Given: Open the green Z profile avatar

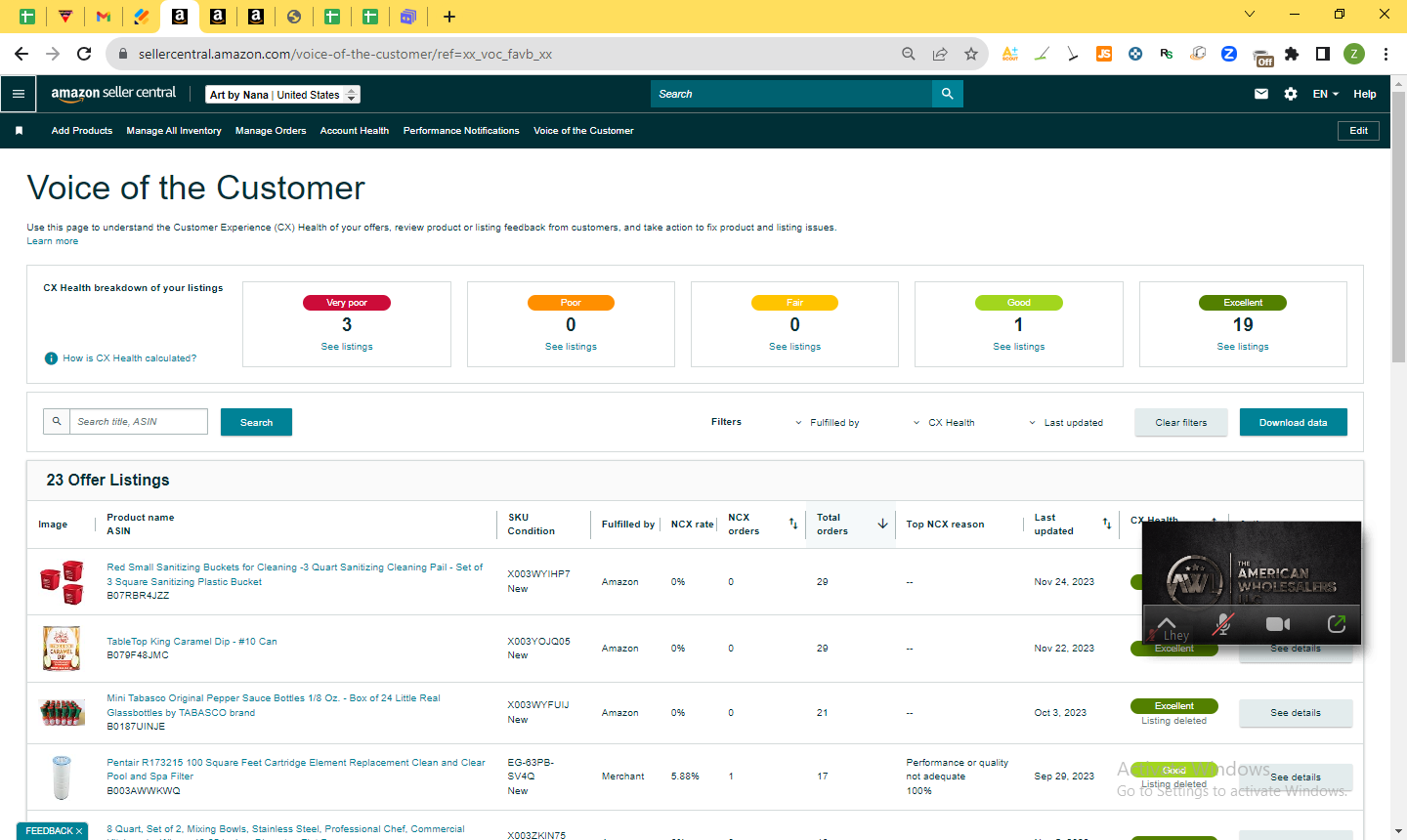Looking at the screenshot, I should [1354, 54].
